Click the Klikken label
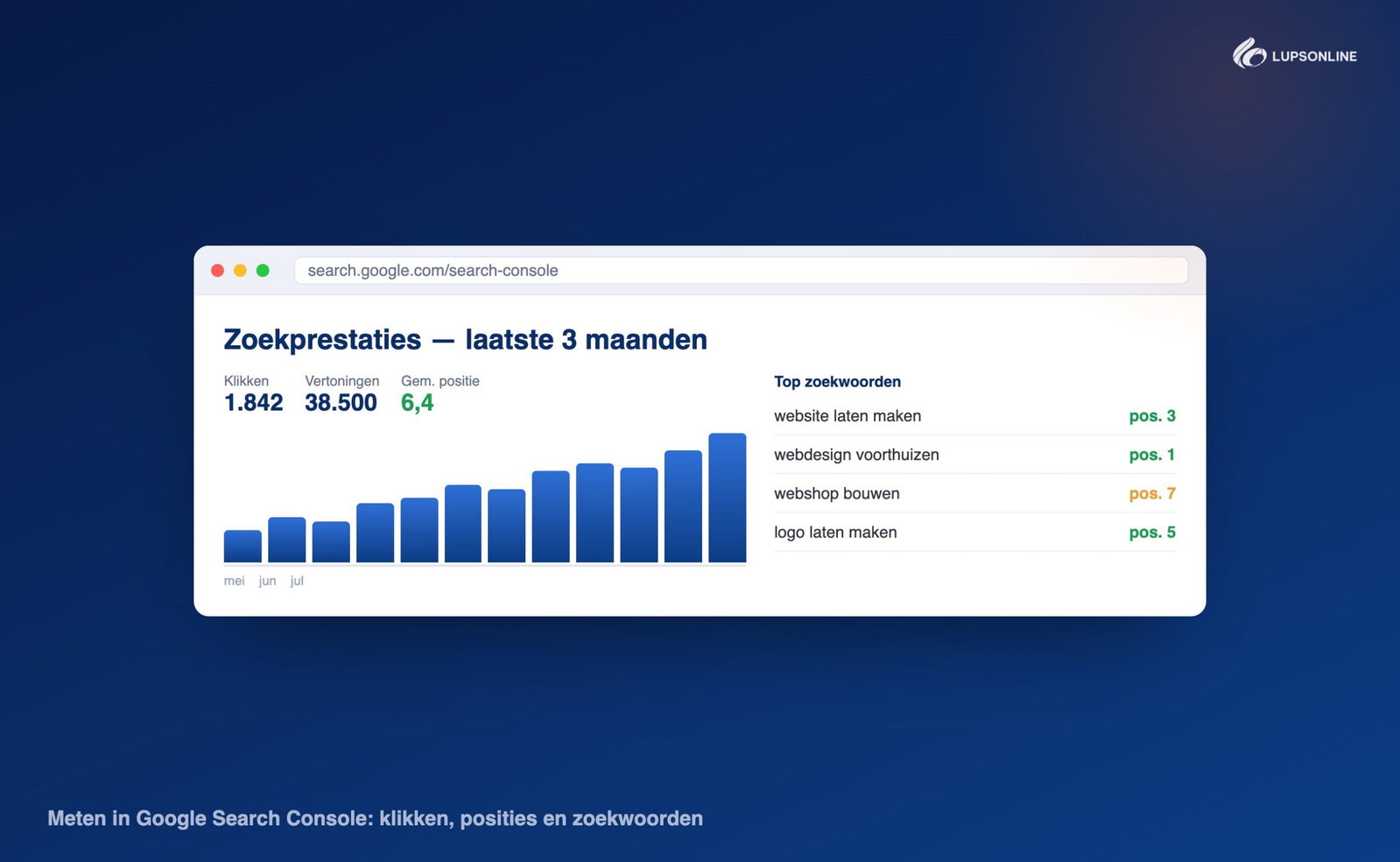This screenshot has height=862, width=1400. point(246,381)
